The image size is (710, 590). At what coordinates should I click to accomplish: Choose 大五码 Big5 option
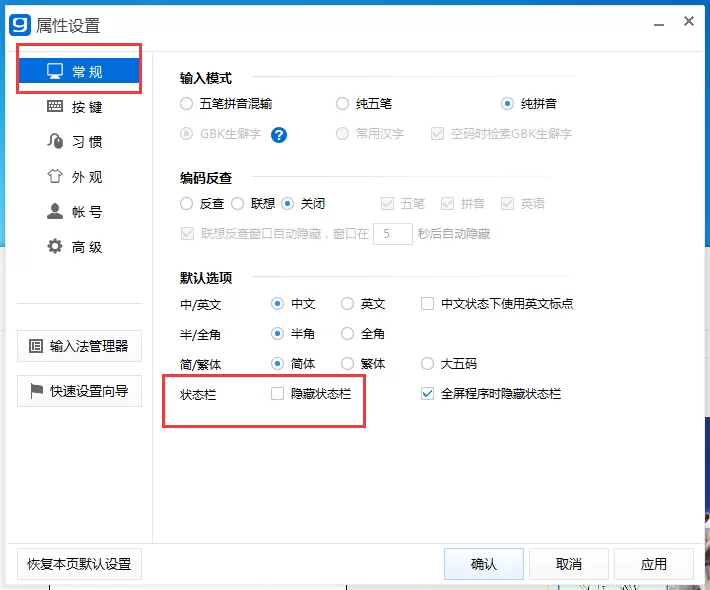point(427,364)
